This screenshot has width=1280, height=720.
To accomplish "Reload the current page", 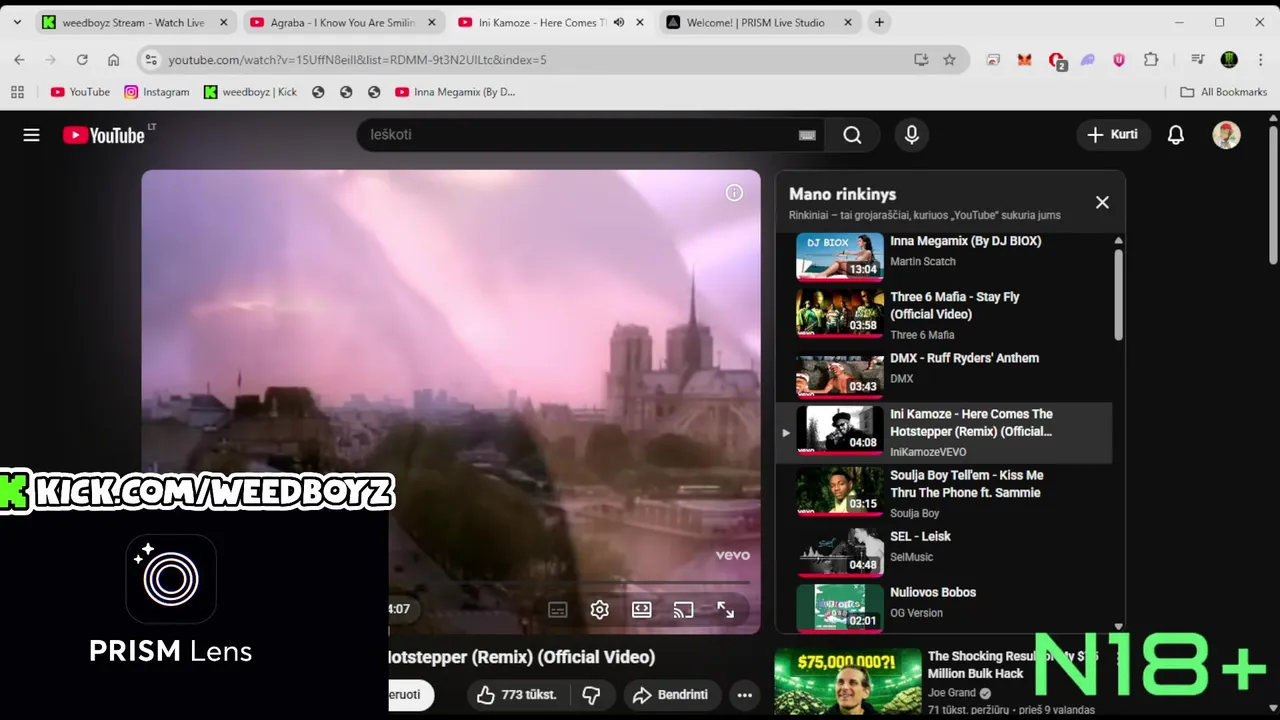I will pyautogui.click(x=82, y=60).
